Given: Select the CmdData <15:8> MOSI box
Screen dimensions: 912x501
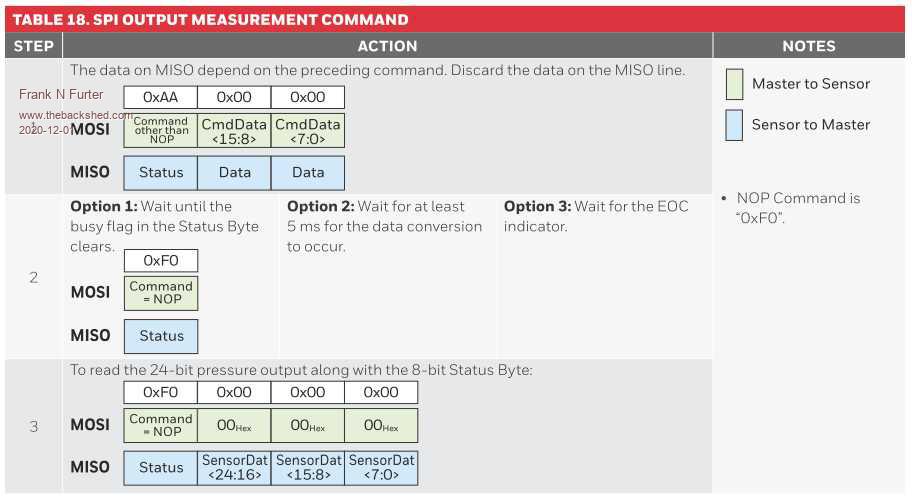Looking at the screenshot, I should 234,131.
